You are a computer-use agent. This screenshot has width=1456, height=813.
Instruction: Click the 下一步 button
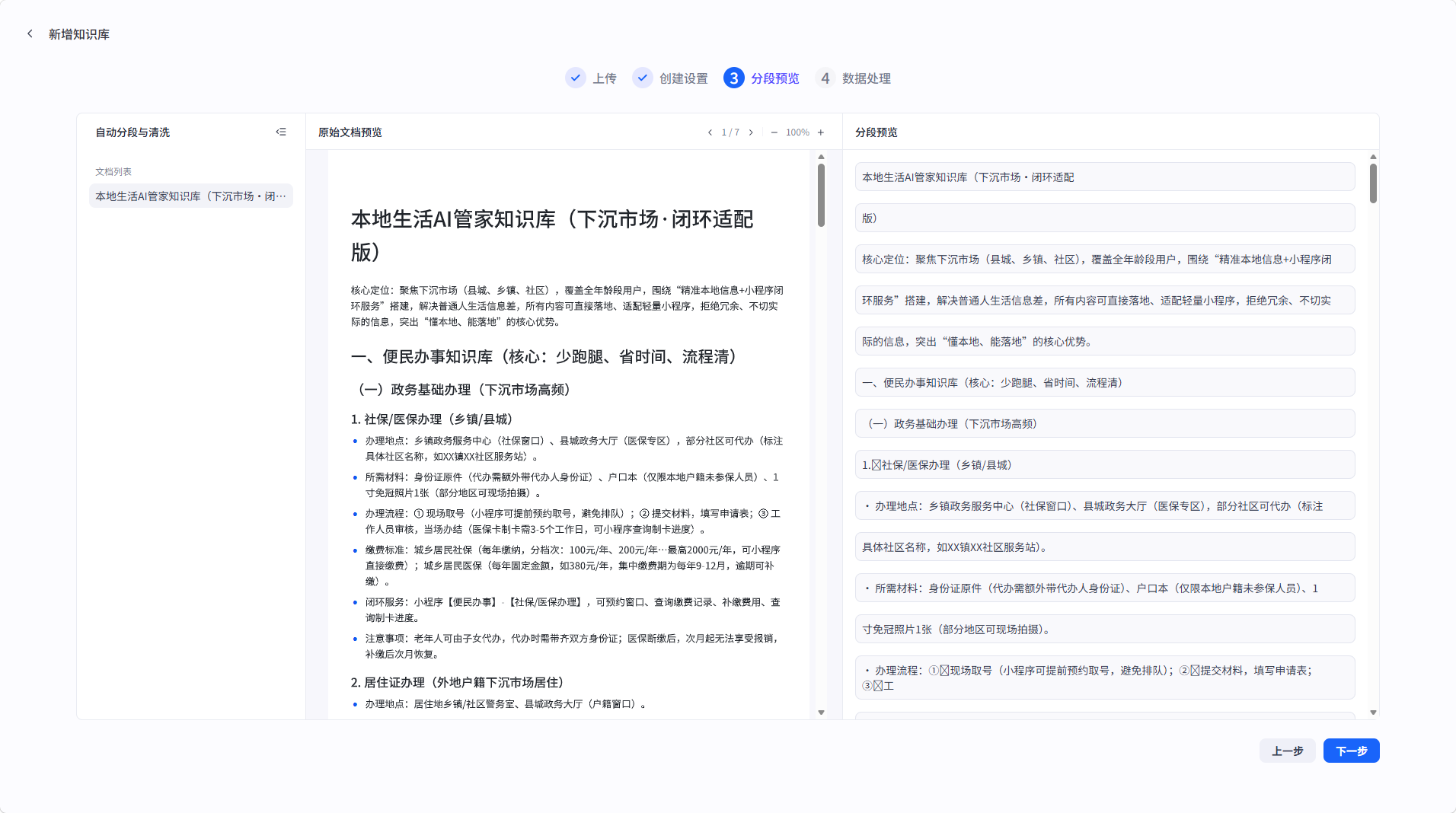(x=1352, y=751)
